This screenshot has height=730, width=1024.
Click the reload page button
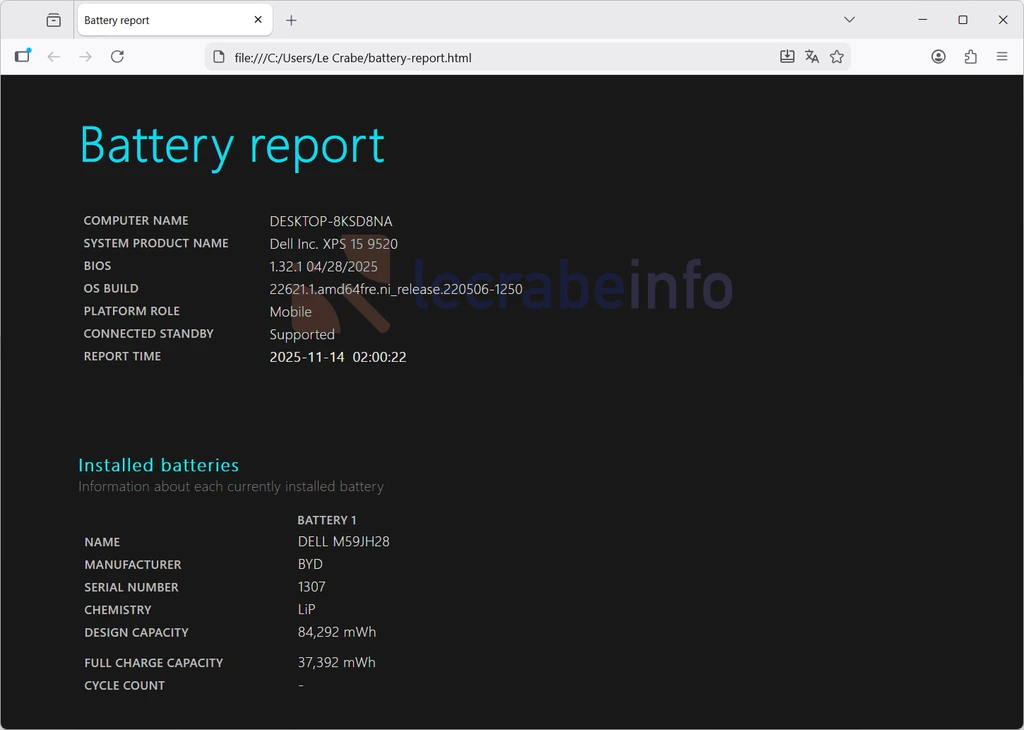click(x=117, y=57)
